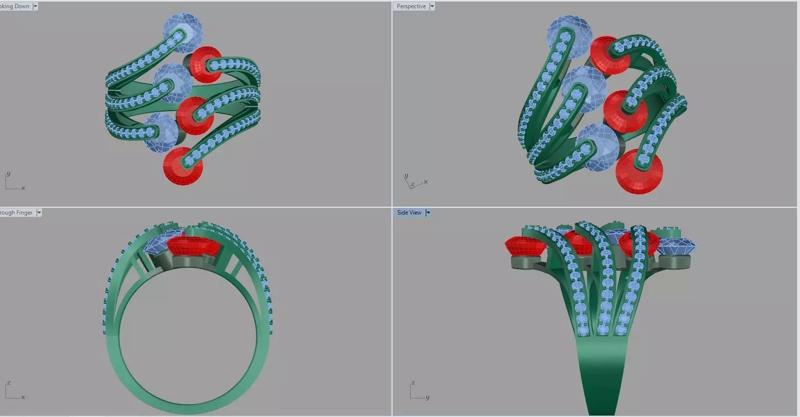Pick the red gem in Through Finger view
The image size is (800, 417).
point(194,246)
